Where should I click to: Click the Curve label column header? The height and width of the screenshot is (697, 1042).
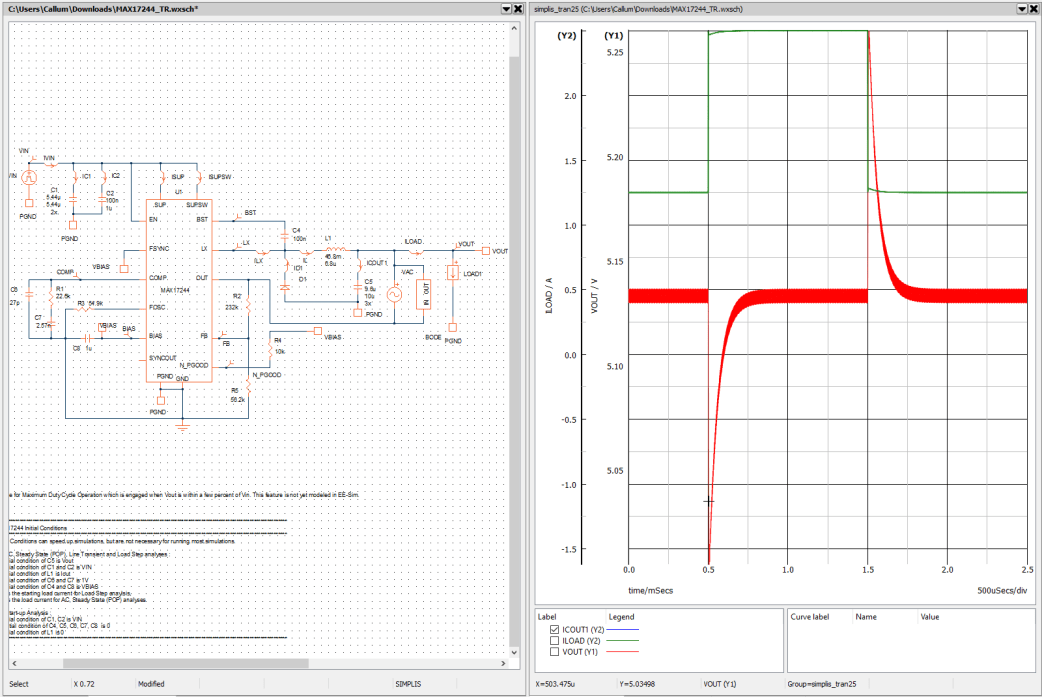click(x=809, y=617)
